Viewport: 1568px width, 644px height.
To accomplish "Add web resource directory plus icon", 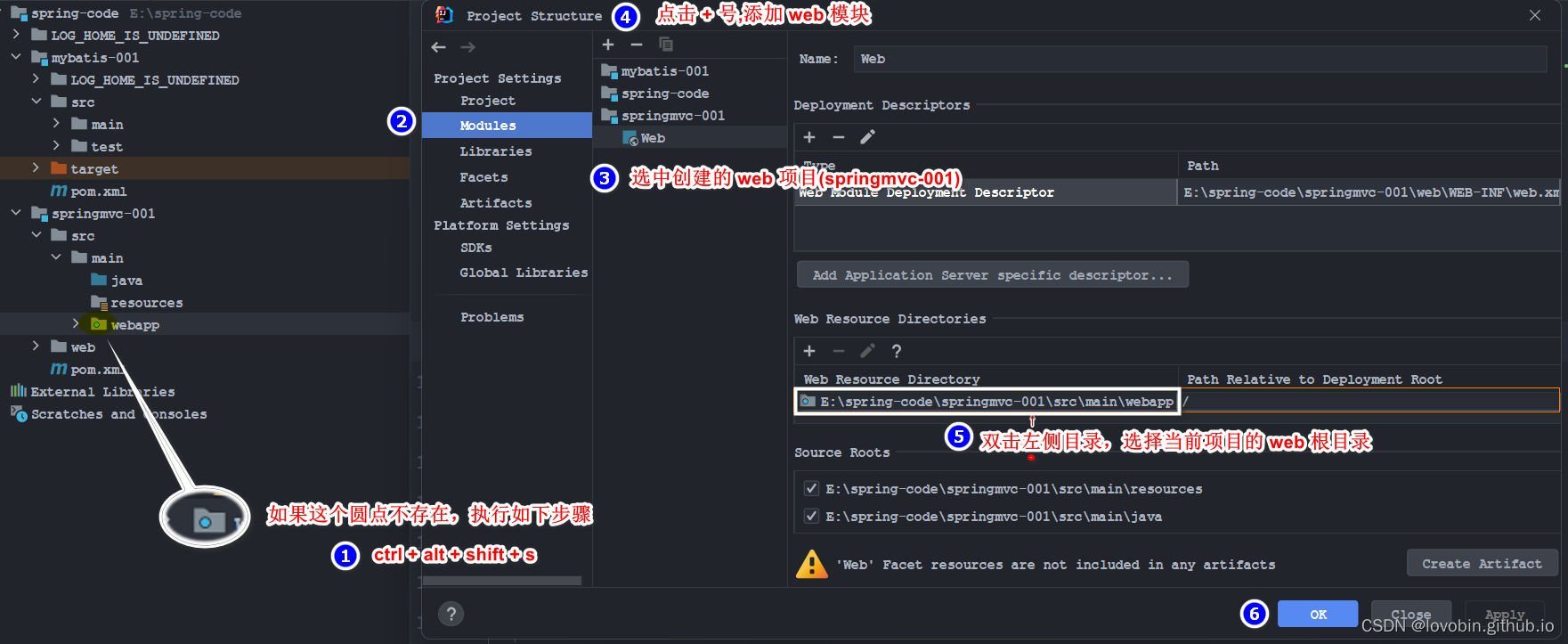I will coord(809,351).
